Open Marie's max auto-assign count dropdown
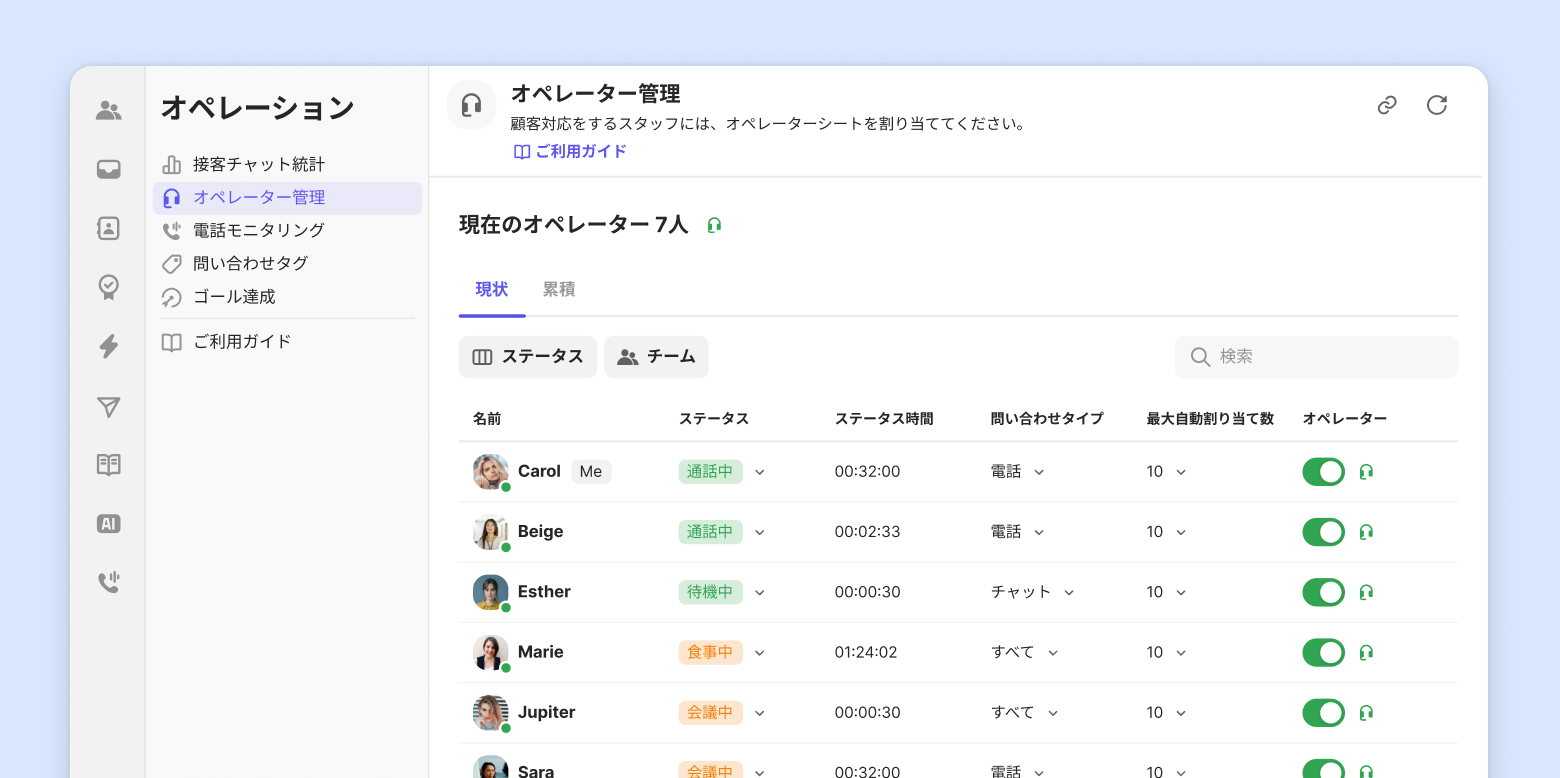This screenshot has width=1560, height=778. click(x=1180, y=653)
